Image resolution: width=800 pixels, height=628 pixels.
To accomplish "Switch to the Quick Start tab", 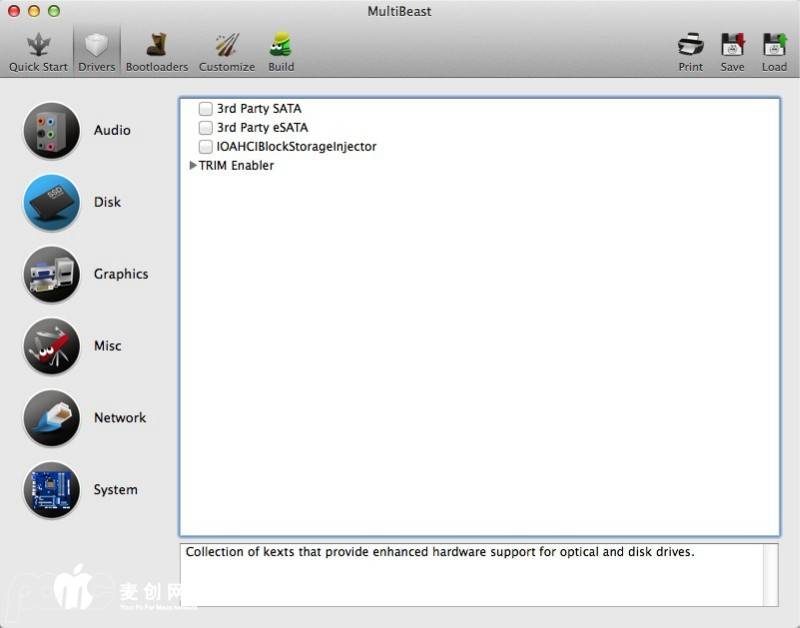I will click(x=38, y=51).
